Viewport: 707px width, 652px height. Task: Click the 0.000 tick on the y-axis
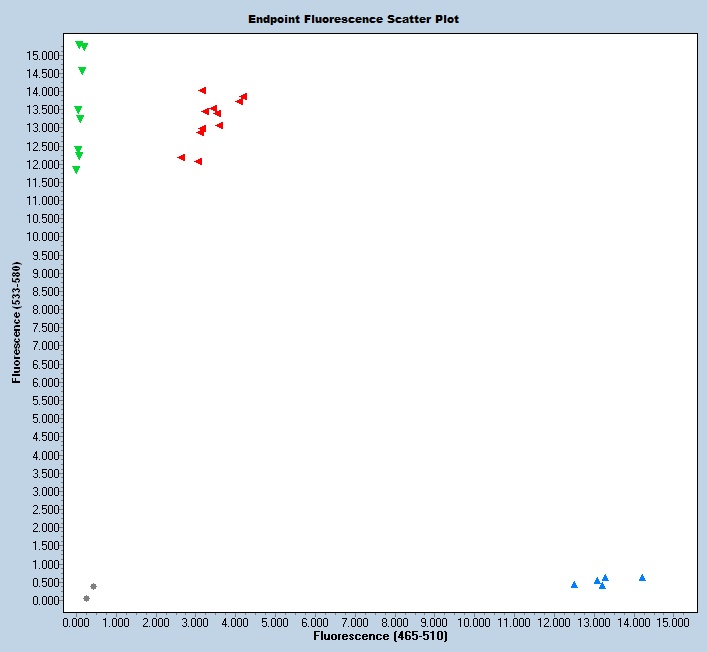[45, 601]
